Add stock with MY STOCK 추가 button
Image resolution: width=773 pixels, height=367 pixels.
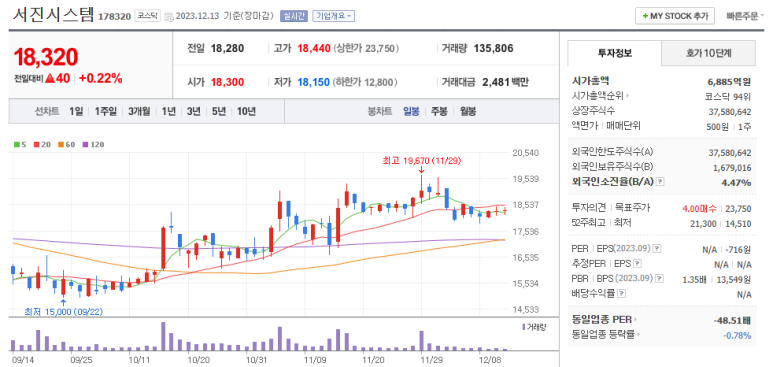(x=674, y=16)
